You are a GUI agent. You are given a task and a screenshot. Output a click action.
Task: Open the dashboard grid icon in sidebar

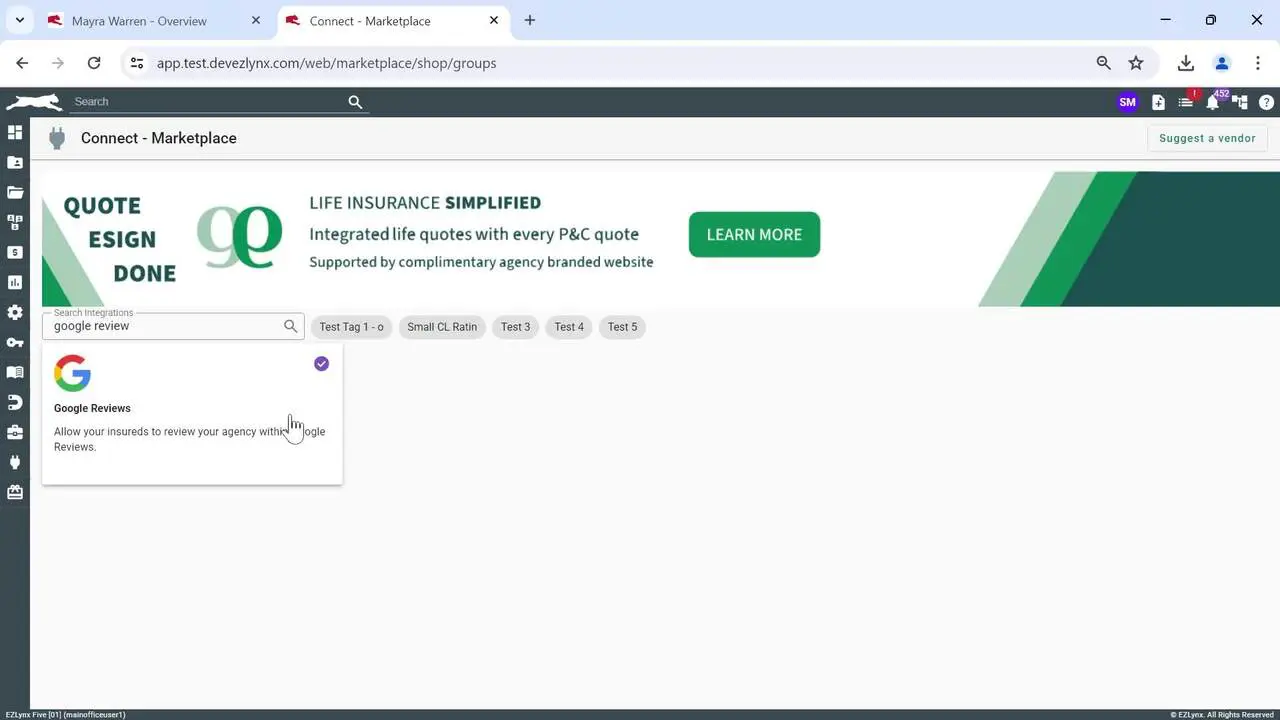pyautogui.click(x=15, y=132)
